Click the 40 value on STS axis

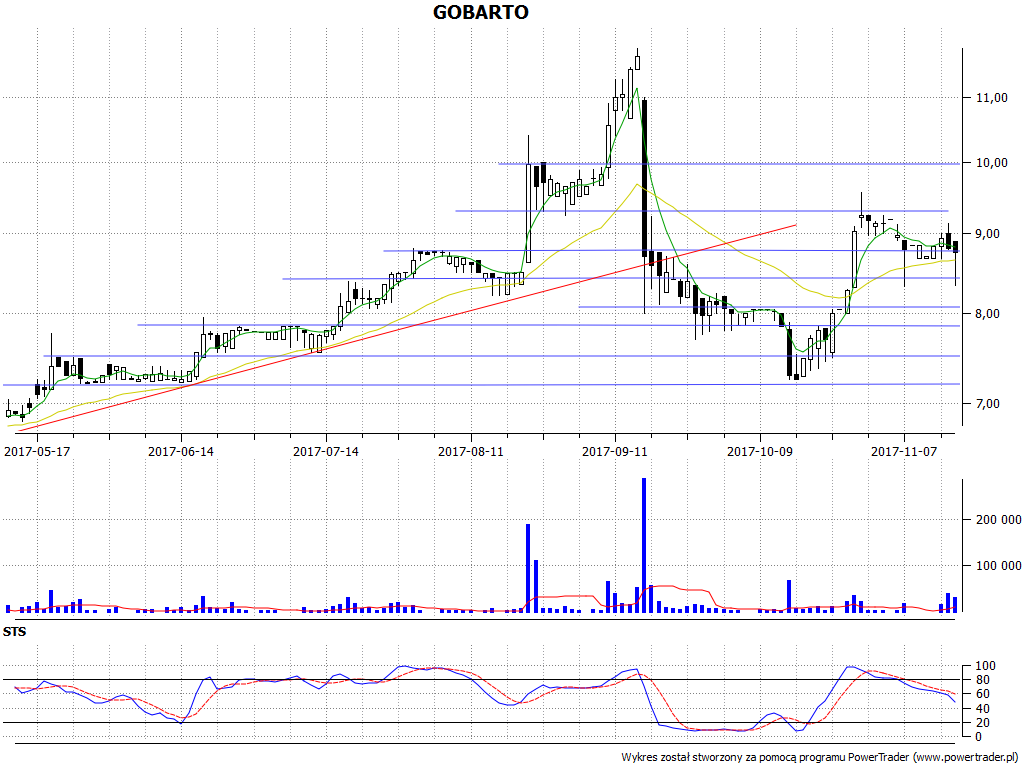982,709
